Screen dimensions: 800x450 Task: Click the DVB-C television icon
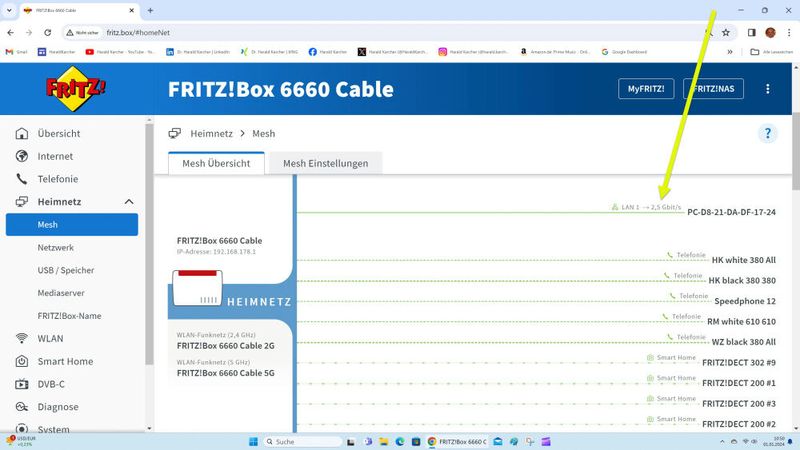22,384
